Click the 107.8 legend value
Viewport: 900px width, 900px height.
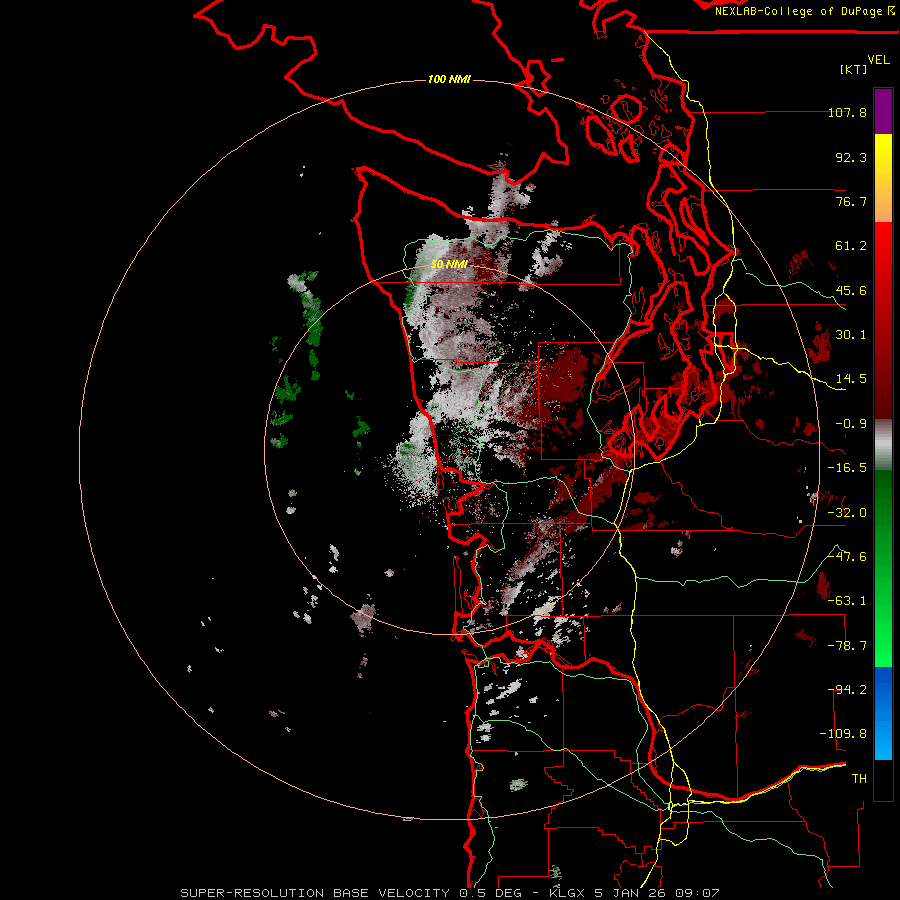coord(847,112)
